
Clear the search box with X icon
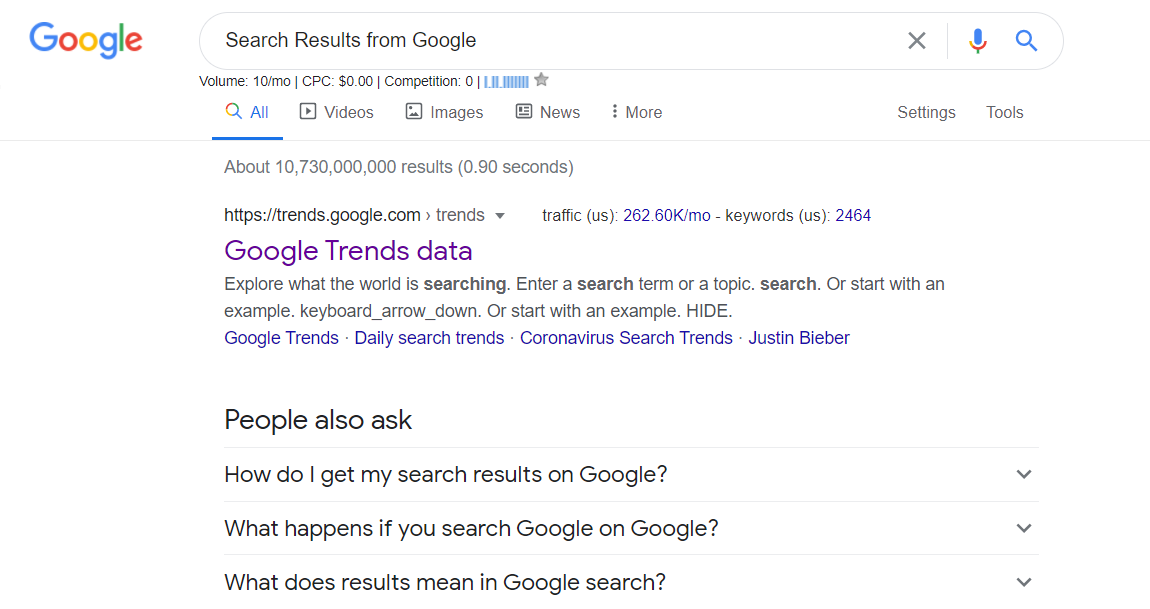(x=916, y=41)
